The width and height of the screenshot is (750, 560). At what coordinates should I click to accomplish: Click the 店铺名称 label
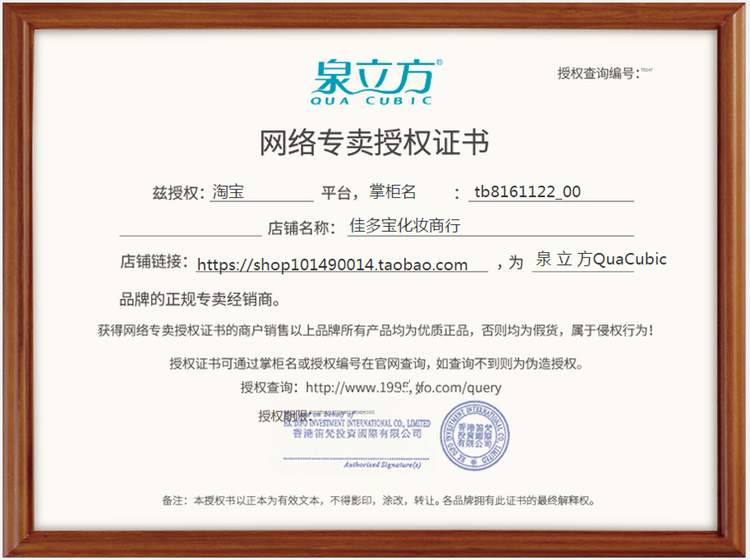pos(301,228)
